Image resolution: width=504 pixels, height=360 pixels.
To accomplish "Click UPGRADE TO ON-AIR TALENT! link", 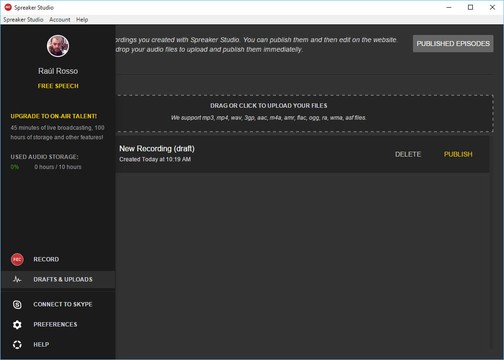I will pyautogui.click(x=54, y=116).
